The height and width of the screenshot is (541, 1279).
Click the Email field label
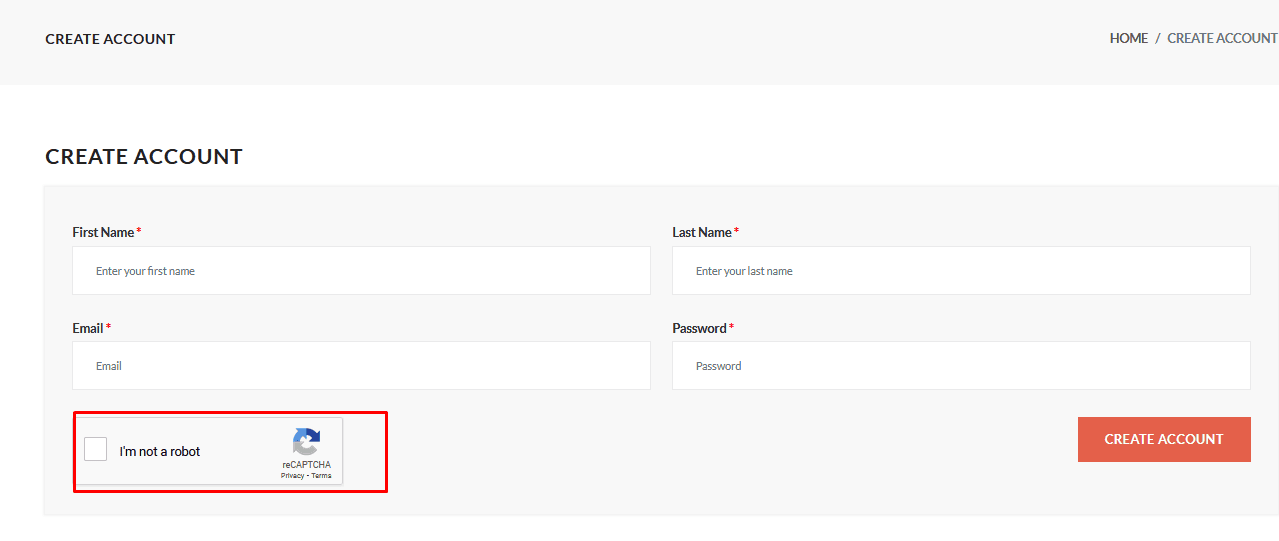pyautogui.click(x=88, y=328)
